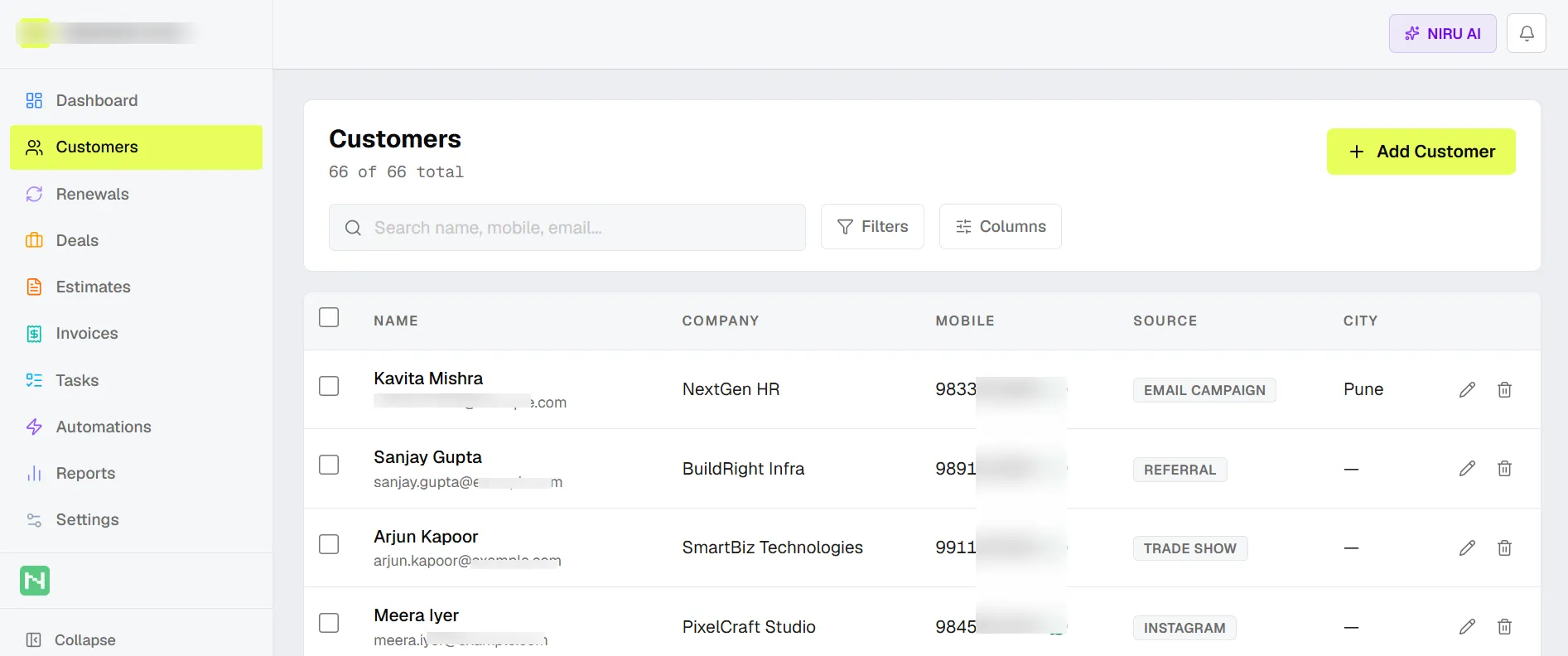Check the Meera Iyer row checkbox
This screenshot has width=1568, height=656.
point(329,623)
